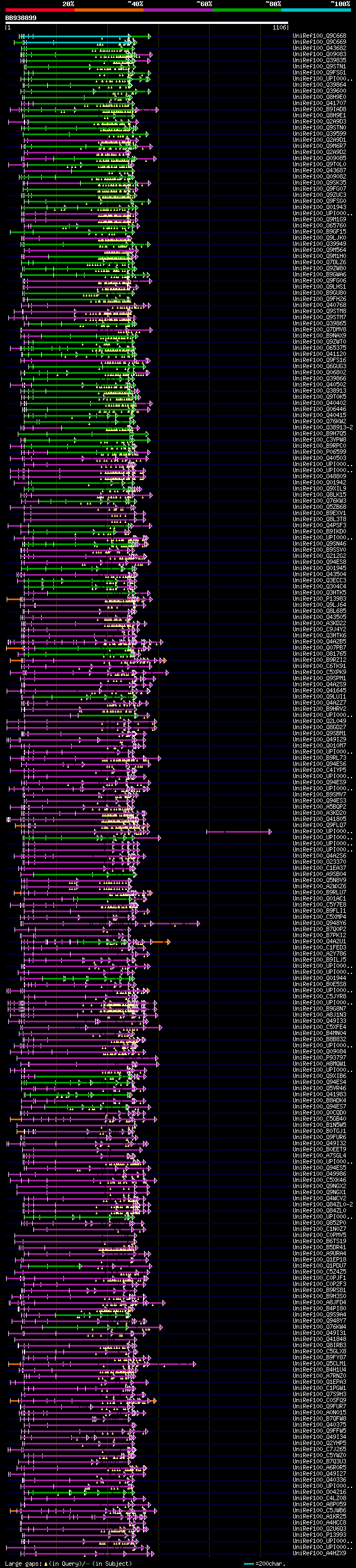Click the cyan ~100% identity color bar

316,10
